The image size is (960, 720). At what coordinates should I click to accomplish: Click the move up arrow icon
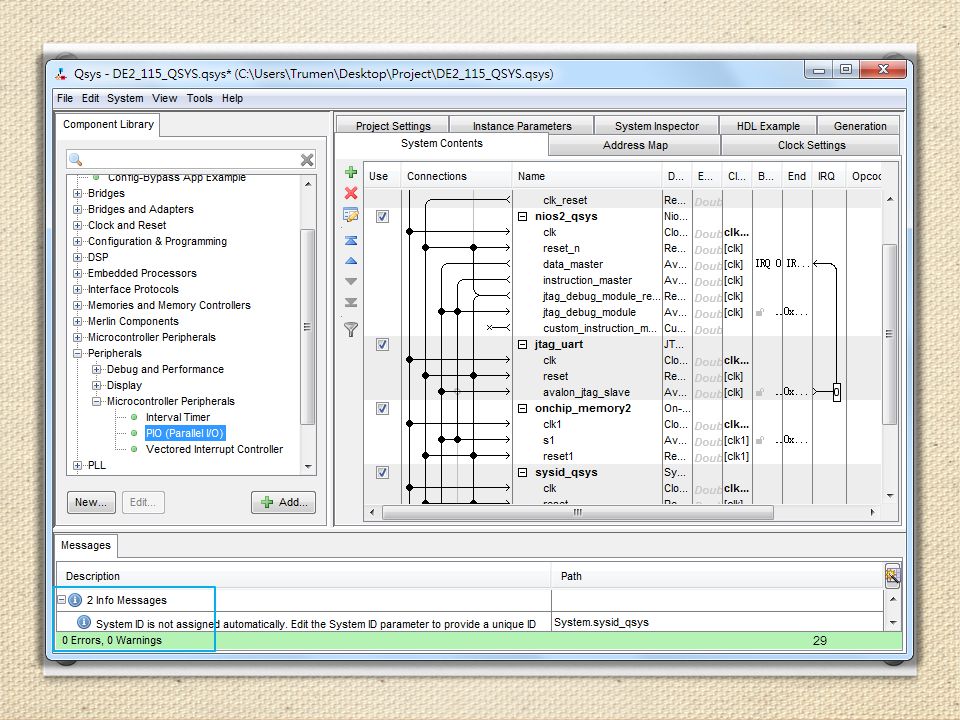tap(351, 261)
